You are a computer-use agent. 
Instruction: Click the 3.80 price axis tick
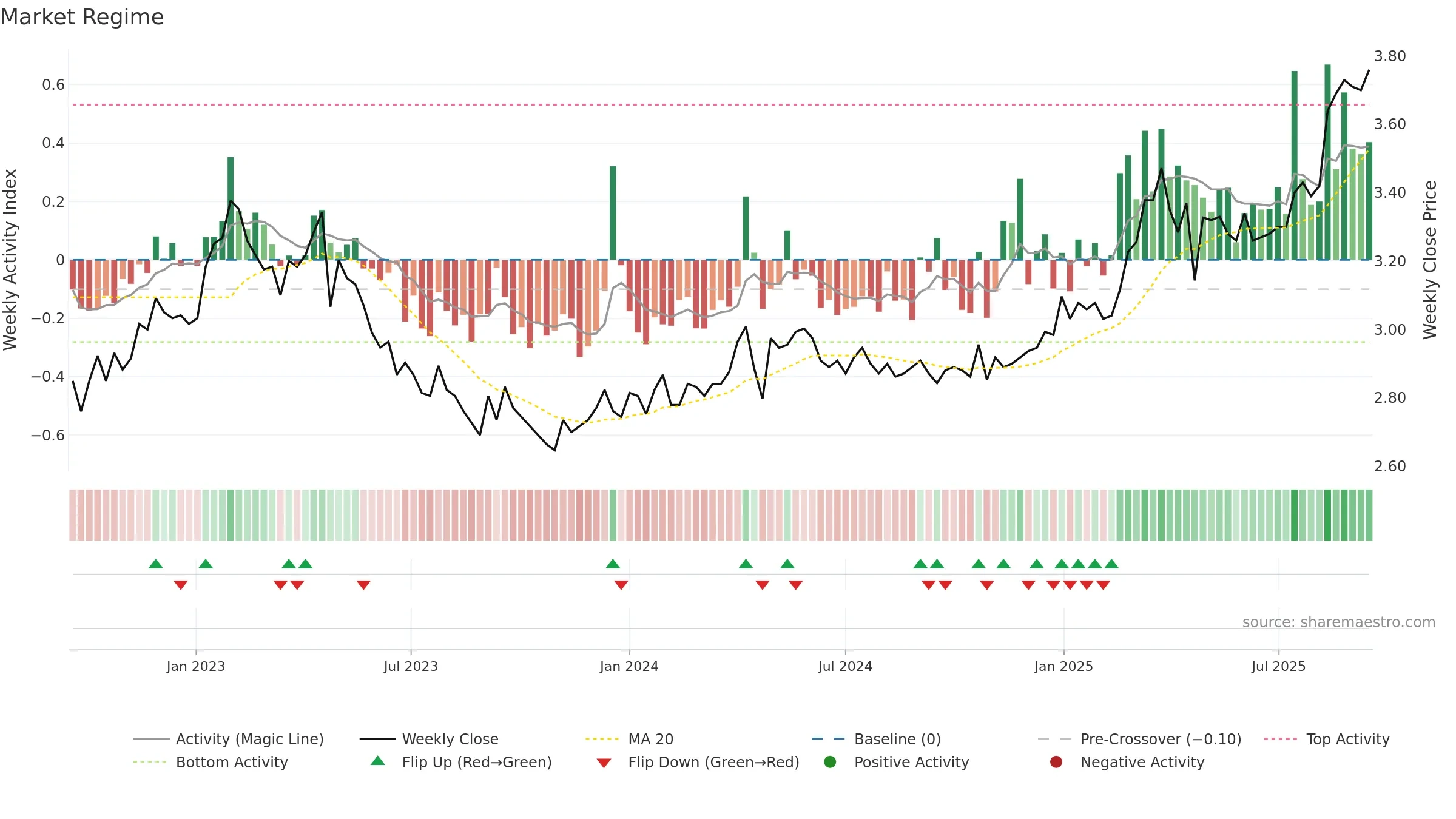(x=1390, y=56)
